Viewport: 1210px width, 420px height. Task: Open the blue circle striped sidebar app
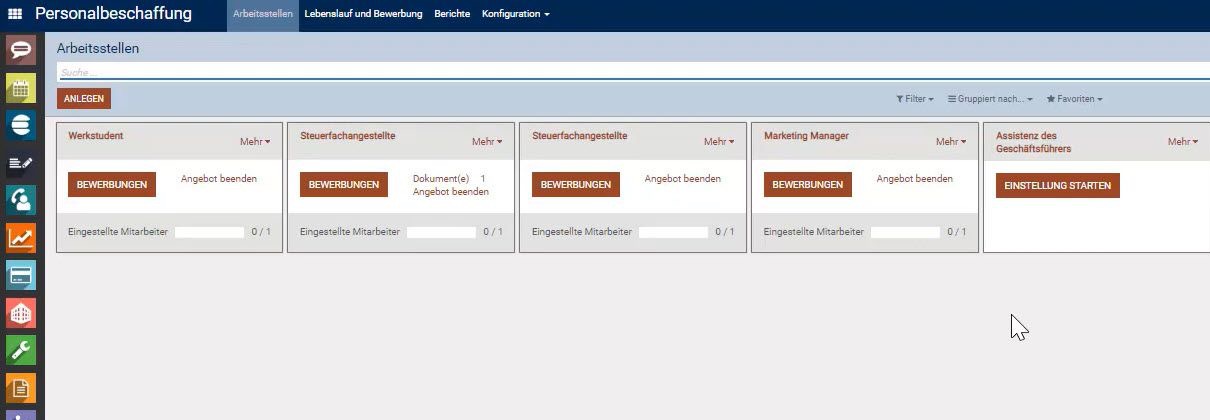pos(21,125)
